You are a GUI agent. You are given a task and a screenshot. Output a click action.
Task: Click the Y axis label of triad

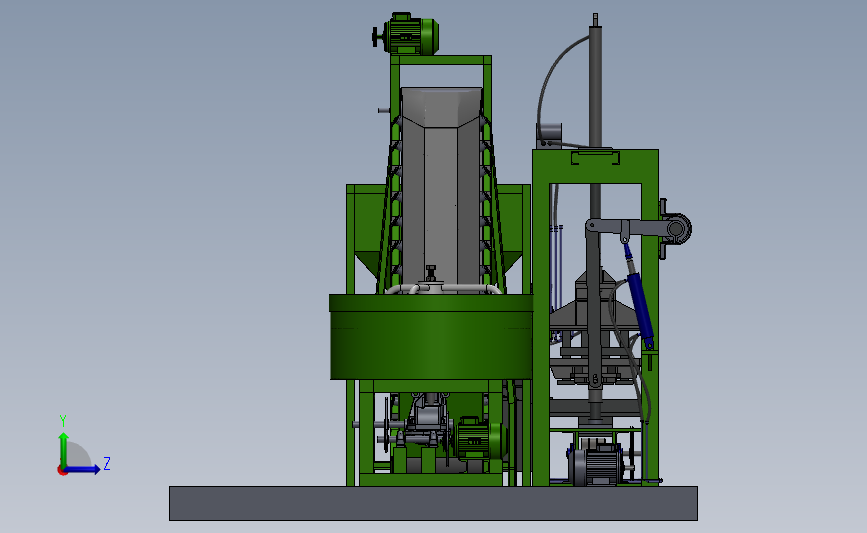click(x=63, y=421)
